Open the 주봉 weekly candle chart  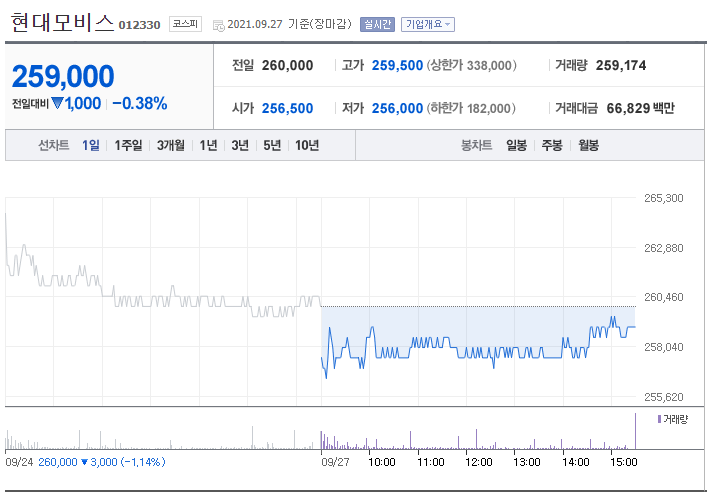coord(552,145)
